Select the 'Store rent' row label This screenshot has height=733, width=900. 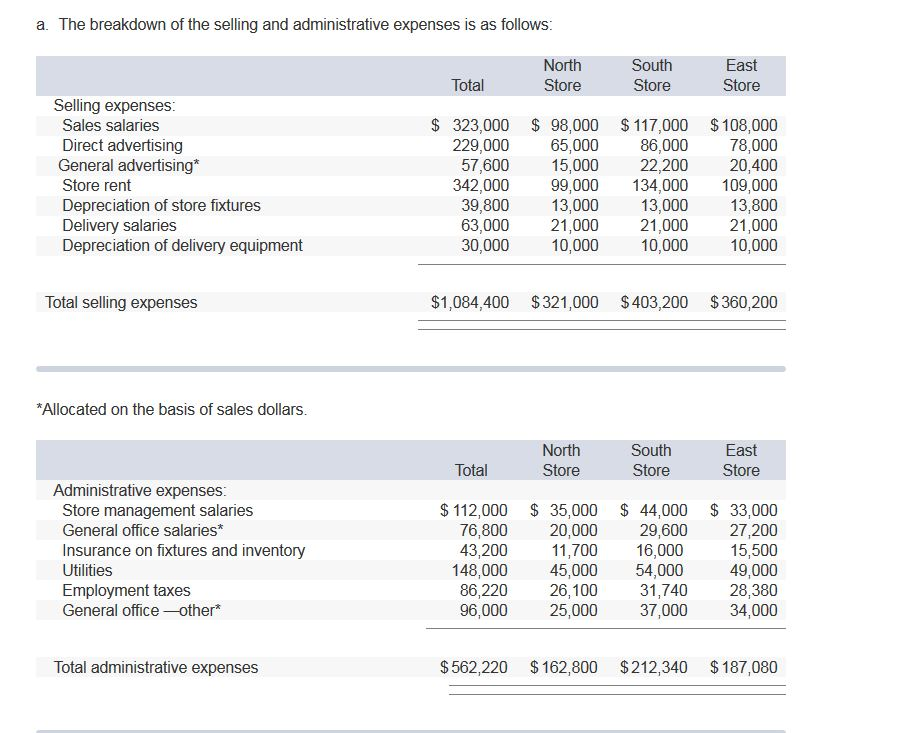point(96,185)
